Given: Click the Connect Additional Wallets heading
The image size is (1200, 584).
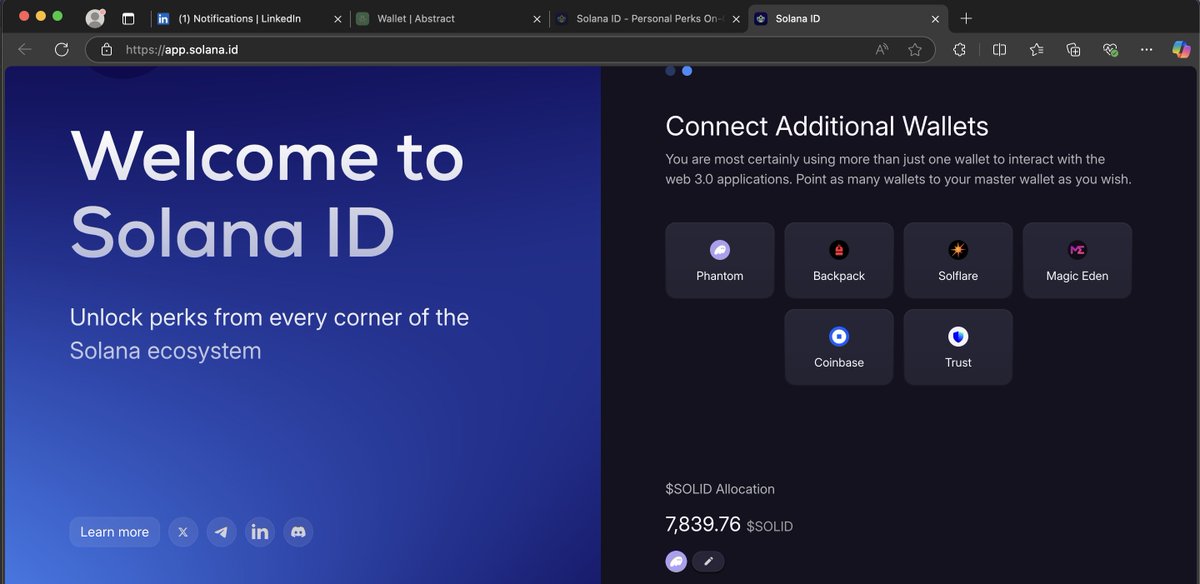Looking at the screenshot, I should coord(827,126).
